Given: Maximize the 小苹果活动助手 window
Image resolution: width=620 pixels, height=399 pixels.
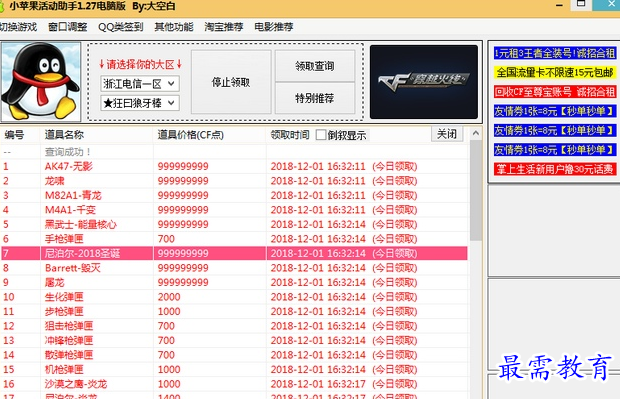Looking at the screenshot, I should pos(581,4).
